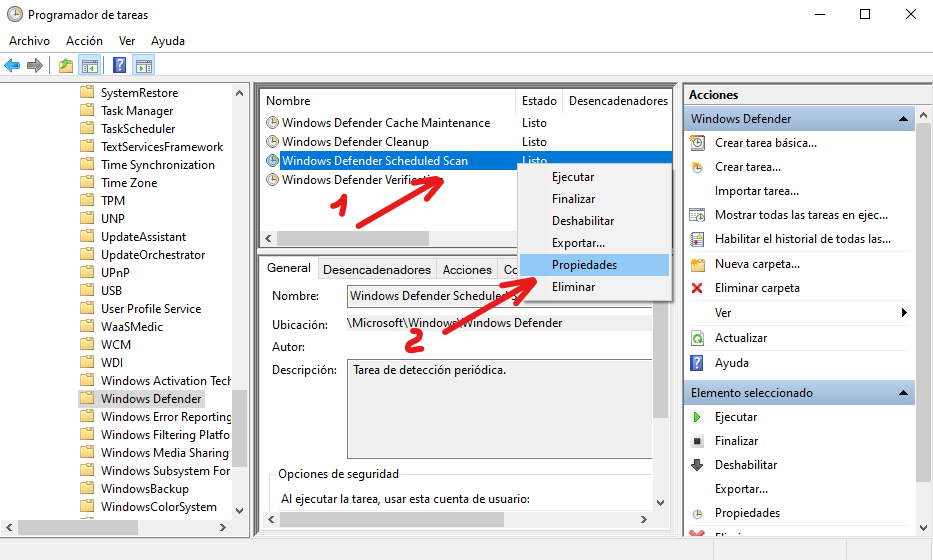Select the Windows Defender Scheduled Scan task

(375, 161)
